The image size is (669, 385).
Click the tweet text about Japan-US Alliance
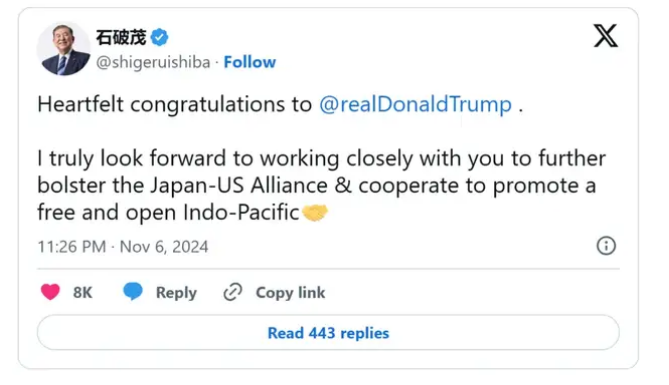pos(322,185)
